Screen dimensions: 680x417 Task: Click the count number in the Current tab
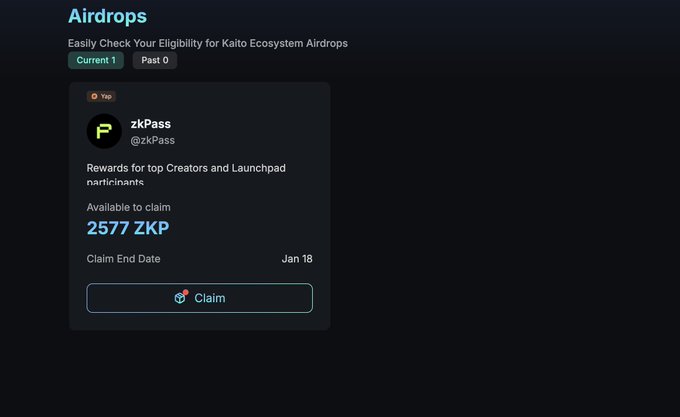(112, 60)
